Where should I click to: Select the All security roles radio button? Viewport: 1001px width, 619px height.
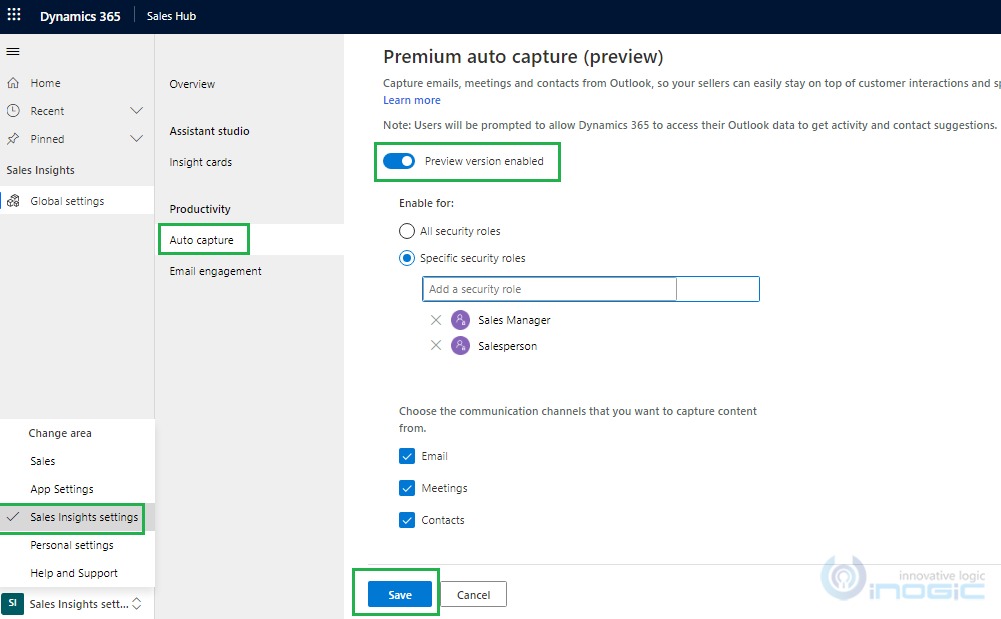(407, 231)
